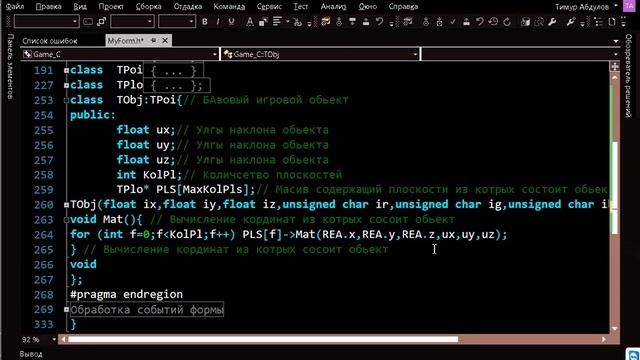This screenshot has width=640, height=360.
Task: Click the checkmark check-in icon
Action: 453,22
